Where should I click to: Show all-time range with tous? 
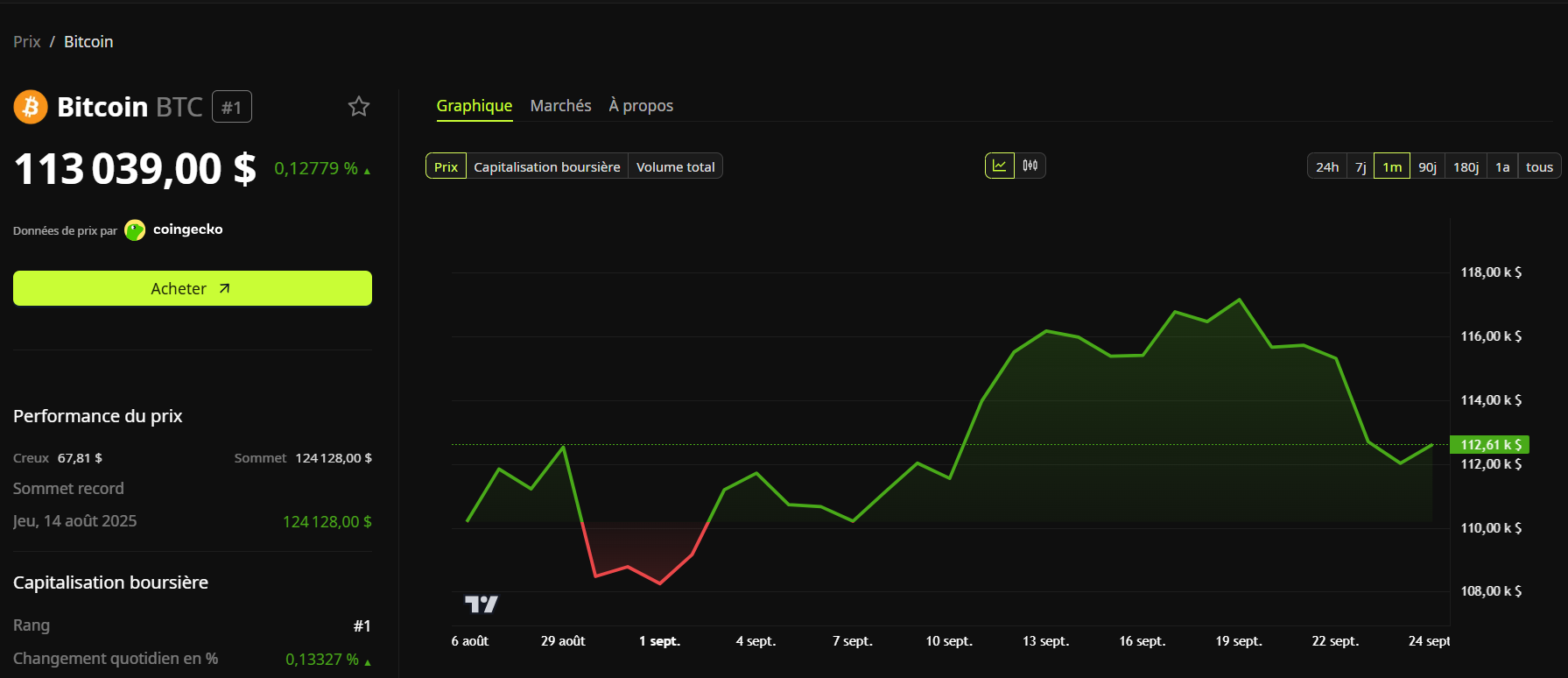1540,166
